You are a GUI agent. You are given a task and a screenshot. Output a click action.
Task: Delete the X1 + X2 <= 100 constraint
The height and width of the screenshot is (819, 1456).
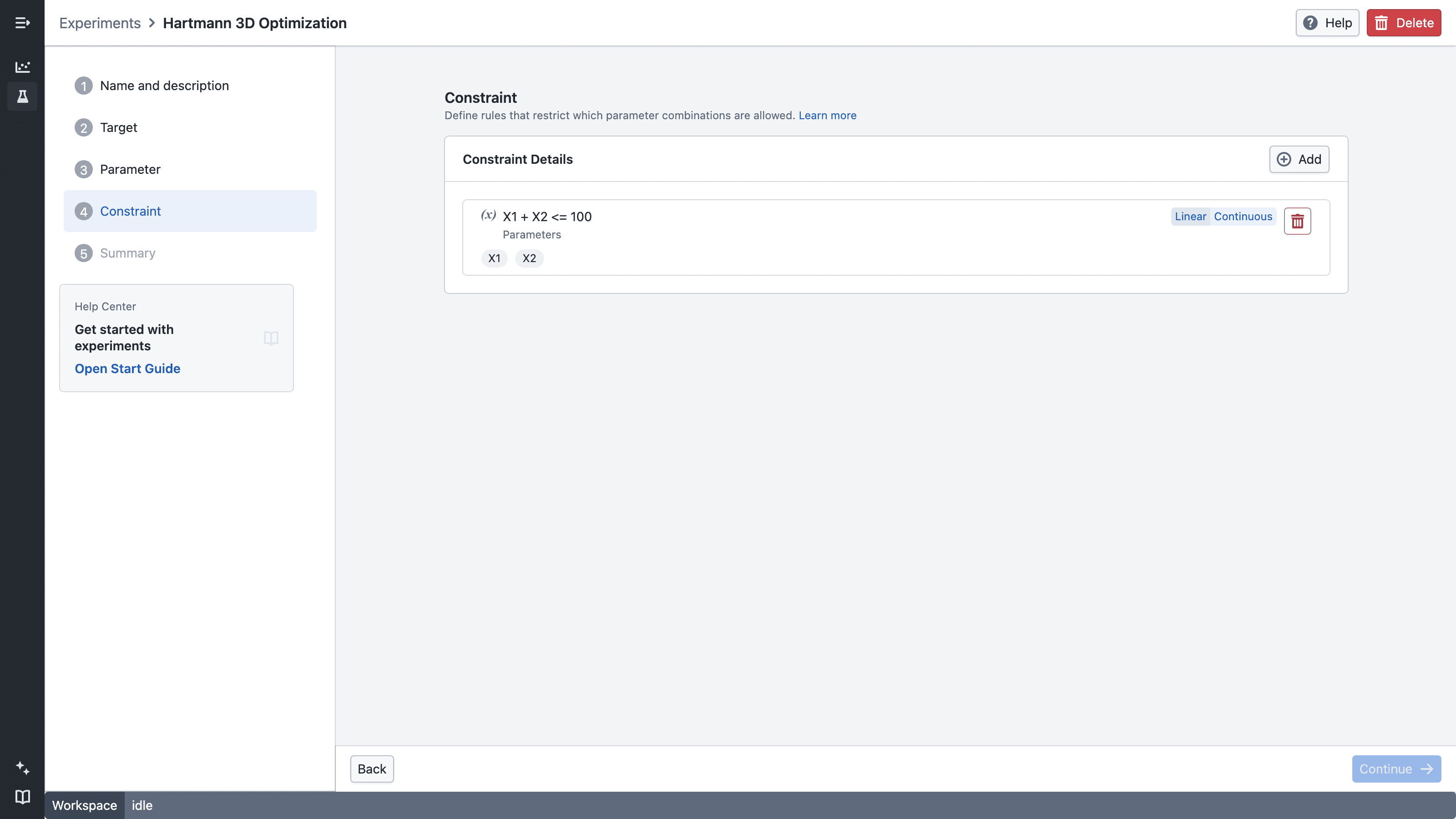[x=1297, y=221]
